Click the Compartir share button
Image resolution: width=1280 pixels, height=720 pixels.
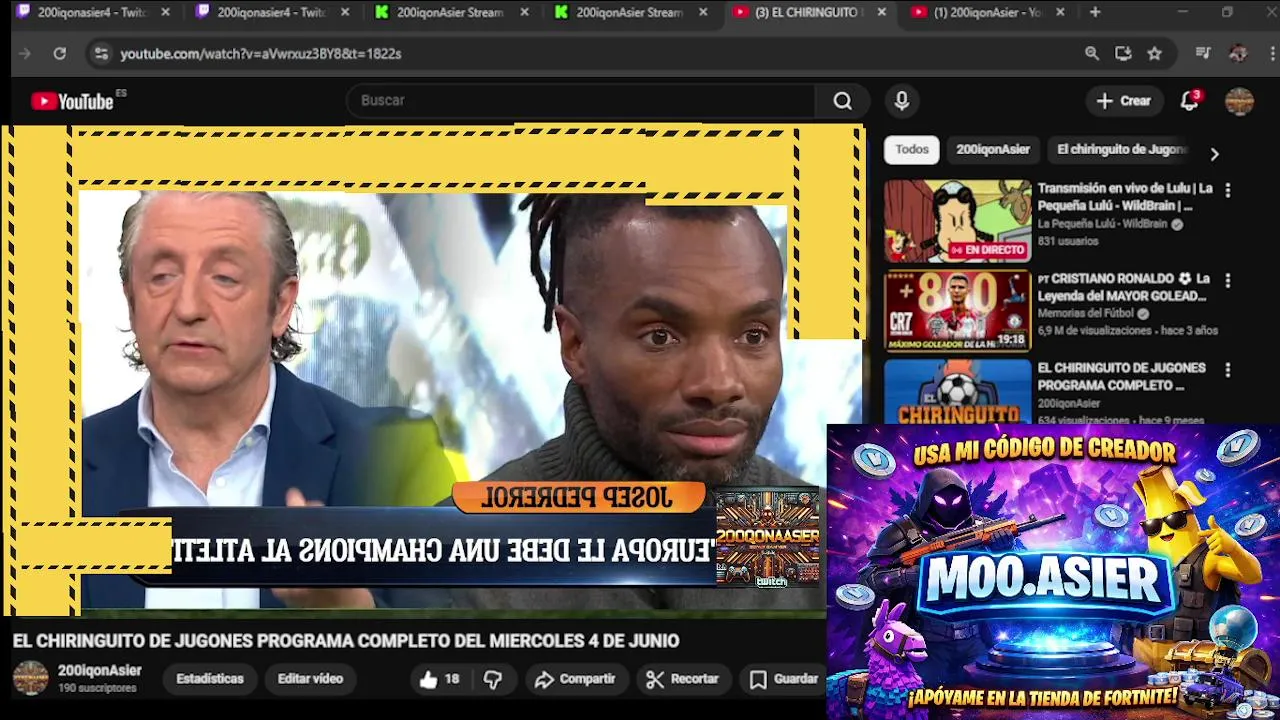575,679
